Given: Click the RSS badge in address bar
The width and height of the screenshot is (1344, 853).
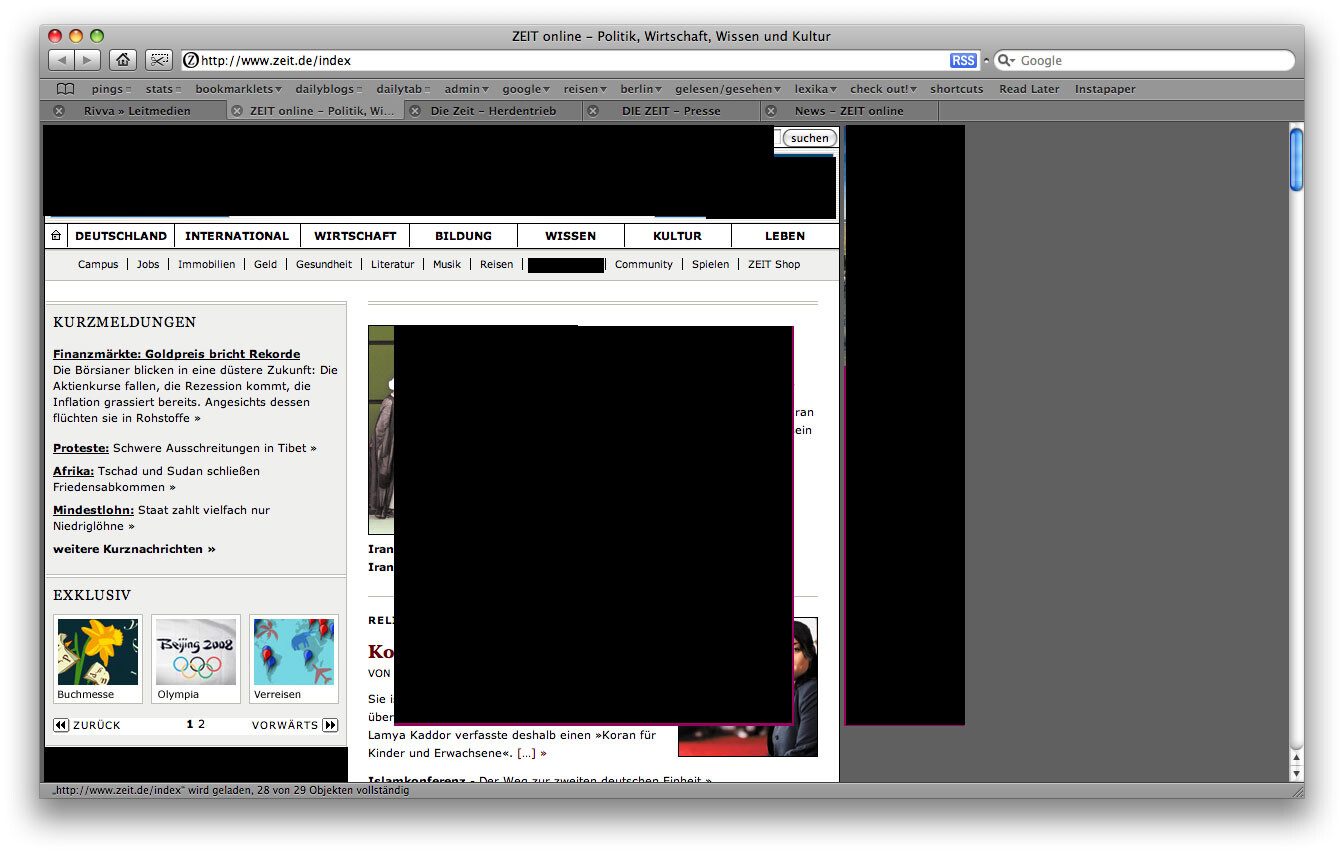Looking at the screenshot, I should coord(963,61).
